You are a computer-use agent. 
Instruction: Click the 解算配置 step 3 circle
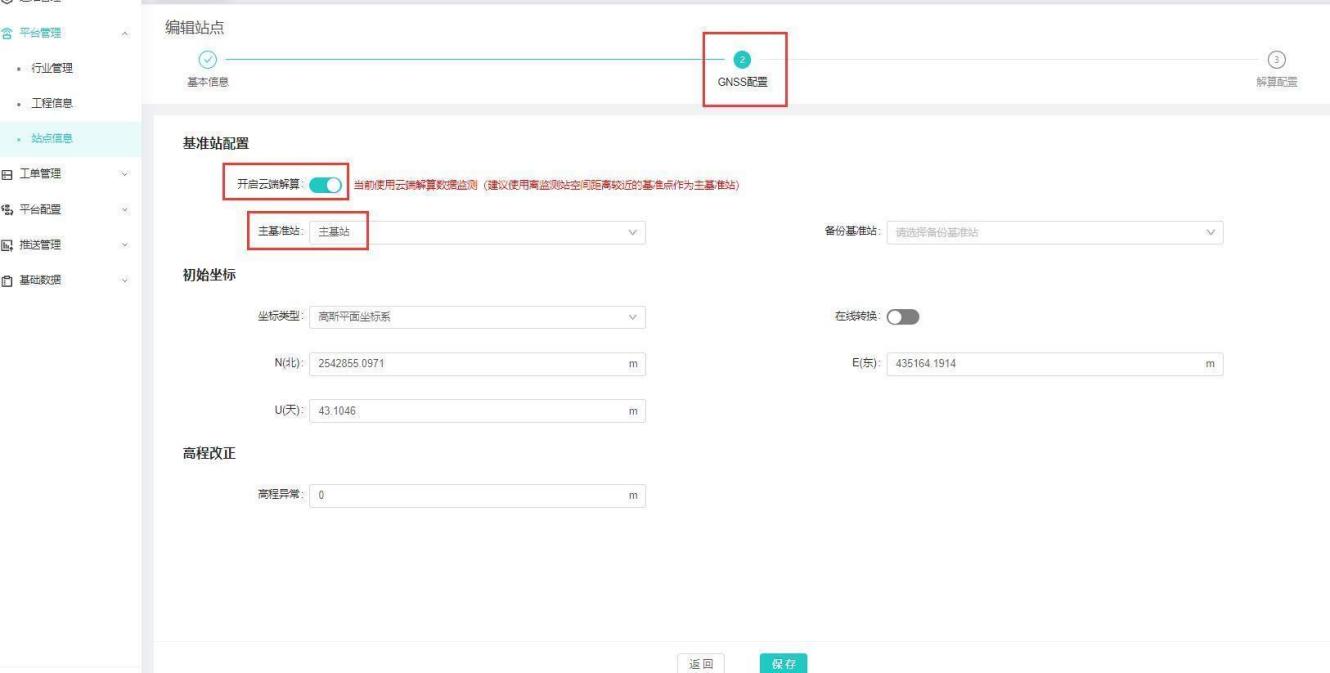click(1276, 59)
